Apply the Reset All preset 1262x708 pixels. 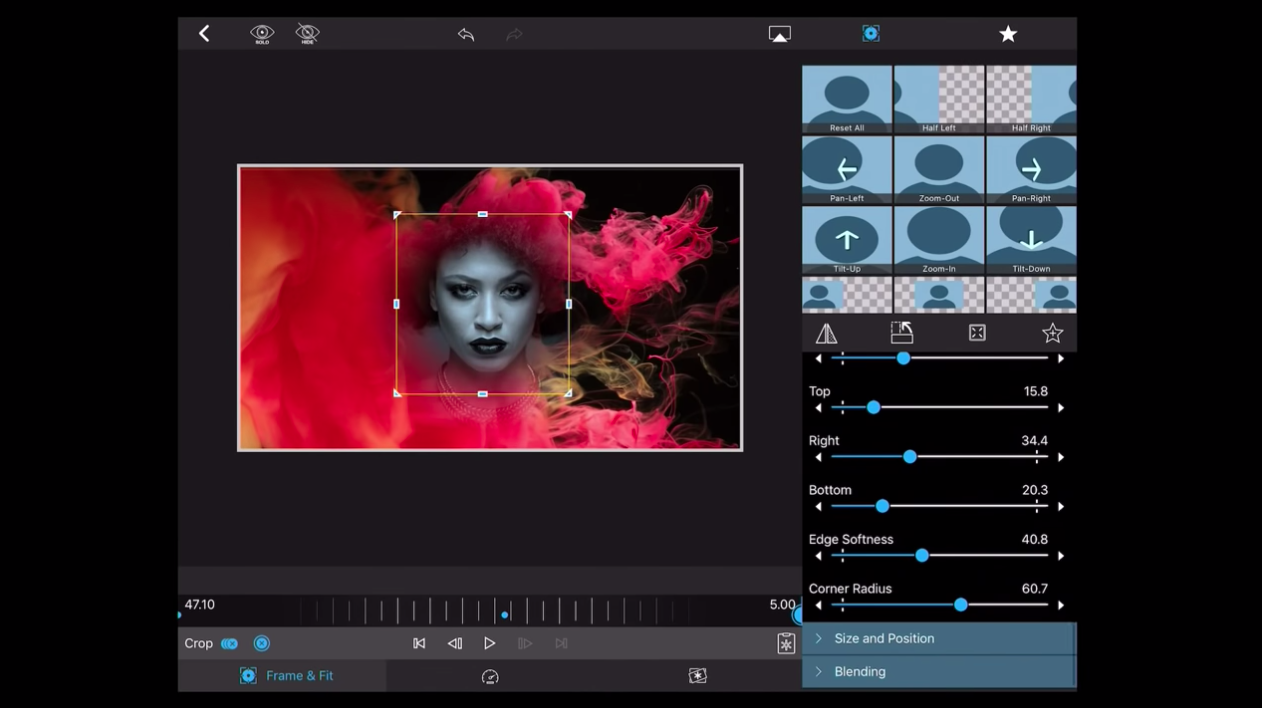846,100
